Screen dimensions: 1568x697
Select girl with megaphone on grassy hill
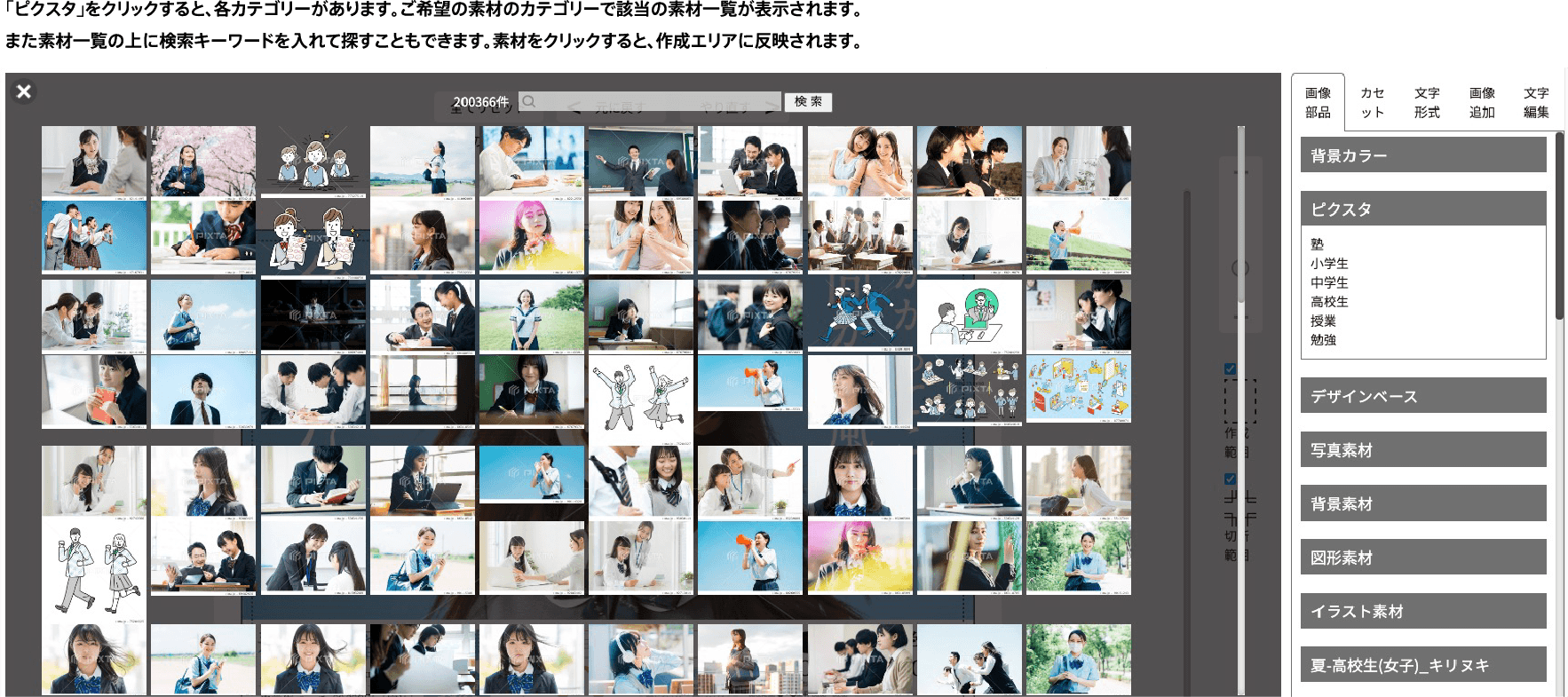pos(1079,236)
